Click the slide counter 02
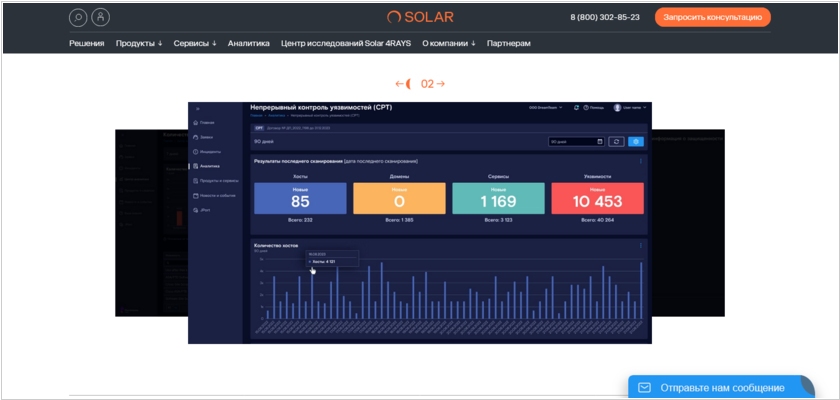The height and width of the screenshot is (400, 840). coord(427,84)
